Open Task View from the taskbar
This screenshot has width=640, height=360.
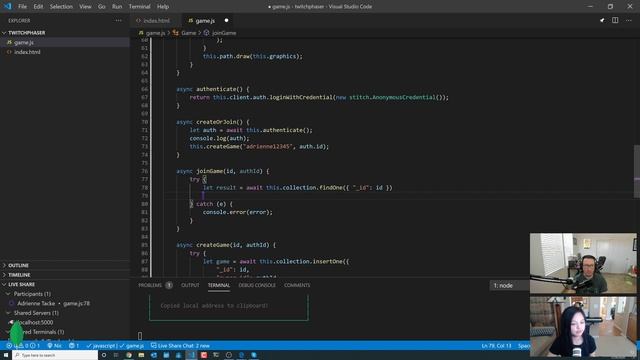(116, 355)
